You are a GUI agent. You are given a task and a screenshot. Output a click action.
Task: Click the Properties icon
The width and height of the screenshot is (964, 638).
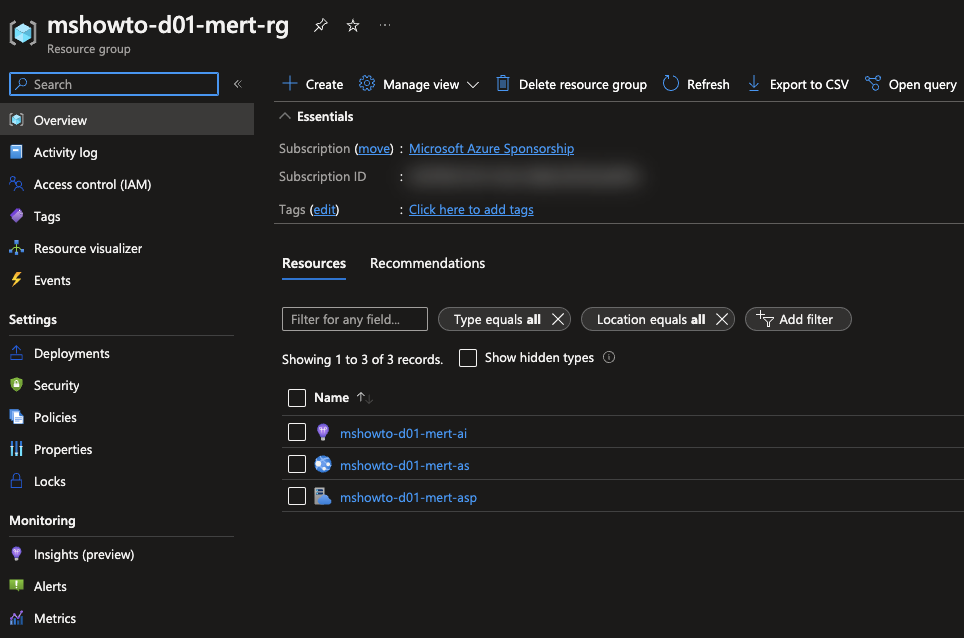point(17,449)
